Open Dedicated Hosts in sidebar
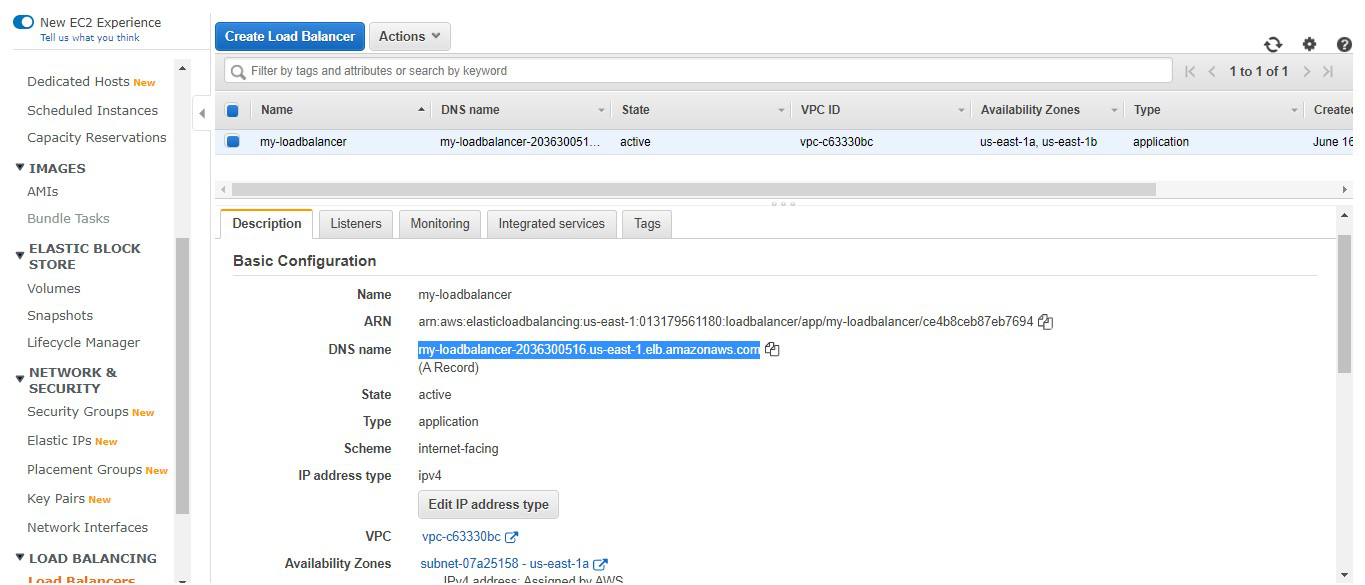Screen dimensions: 1365x585 pyautogui.click(x=78, y=82)
